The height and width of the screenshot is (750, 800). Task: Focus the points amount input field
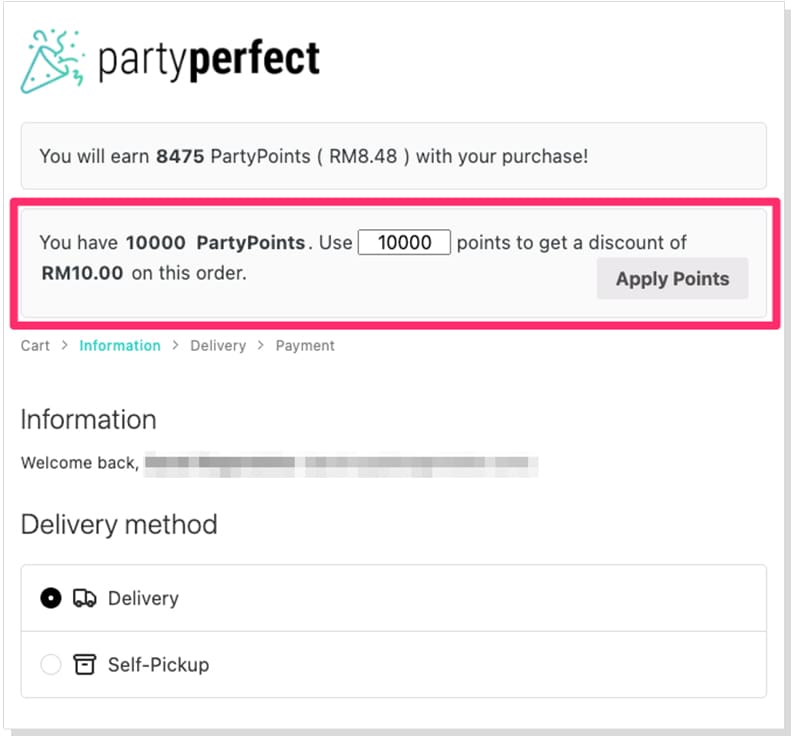point(404,242)
